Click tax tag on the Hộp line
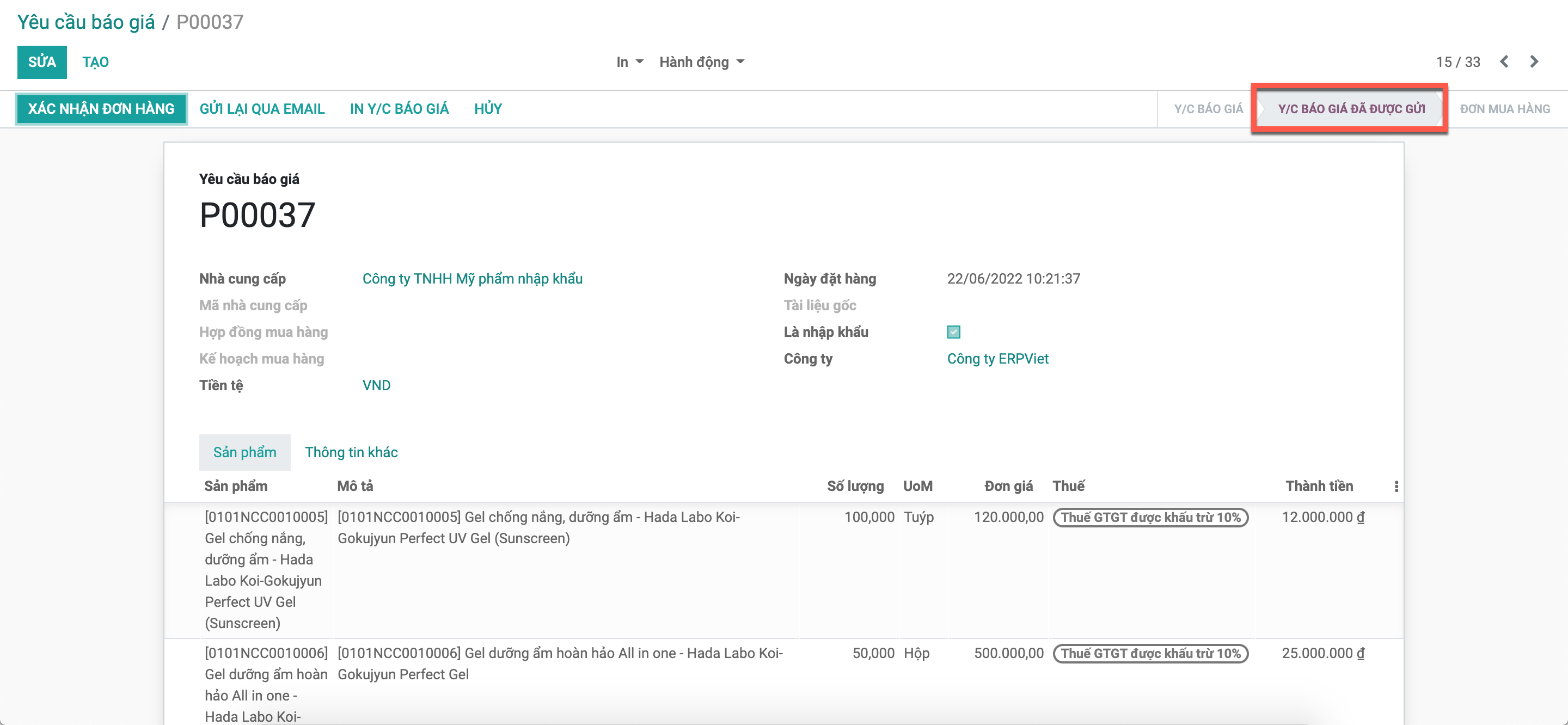Viewport: 1568px width, 725px height. (1150, 653)
